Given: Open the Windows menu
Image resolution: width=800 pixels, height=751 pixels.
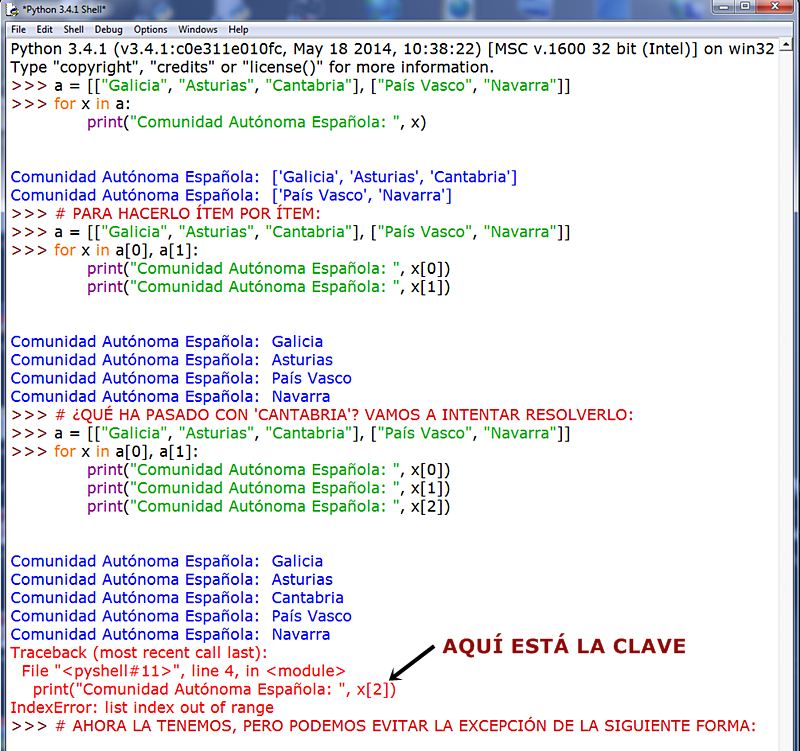Looking at the screenshot, I should 197,29.
